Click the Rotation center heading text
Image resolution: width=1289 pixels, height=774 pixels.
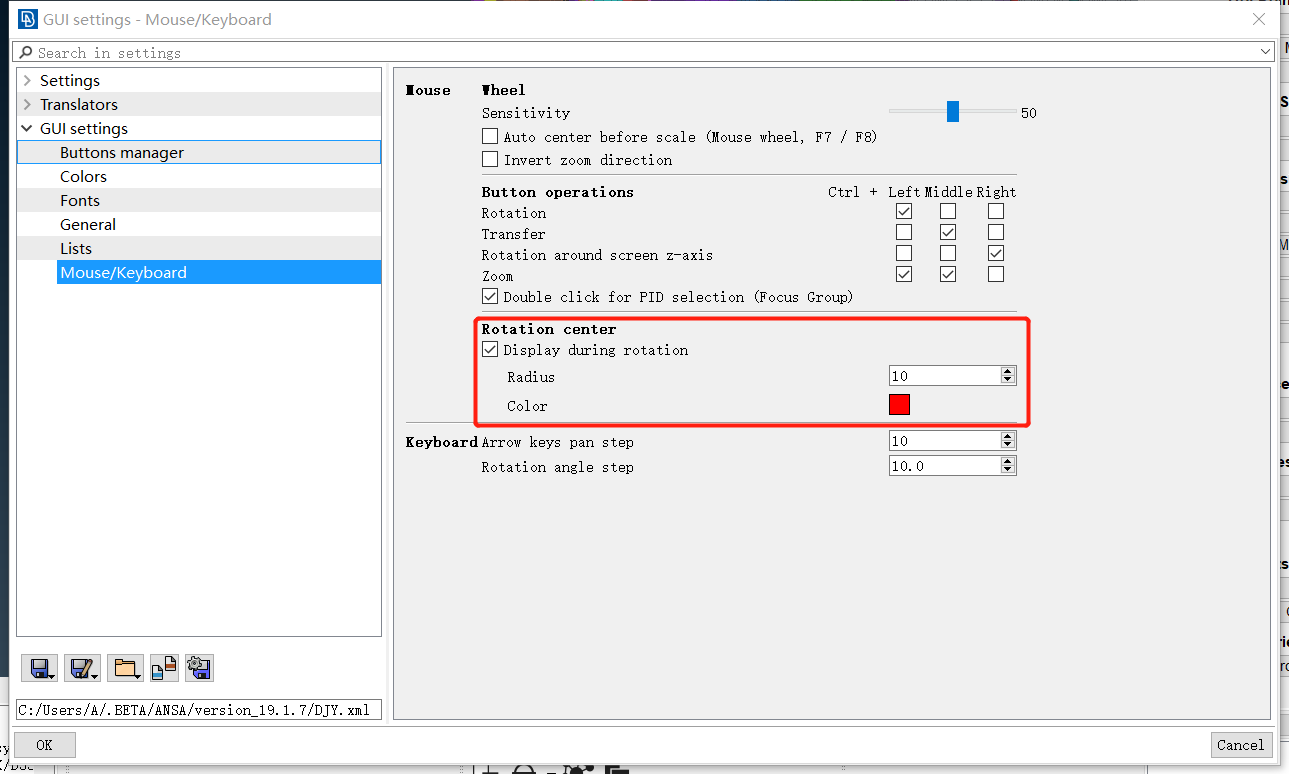(549, 329)
